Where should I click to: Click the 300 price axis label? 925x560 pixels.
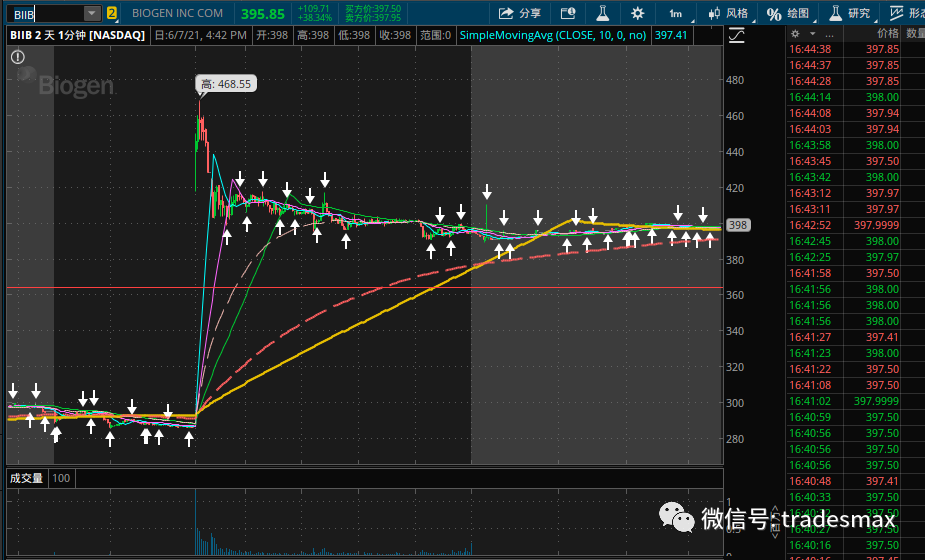[x=735, y=403]
